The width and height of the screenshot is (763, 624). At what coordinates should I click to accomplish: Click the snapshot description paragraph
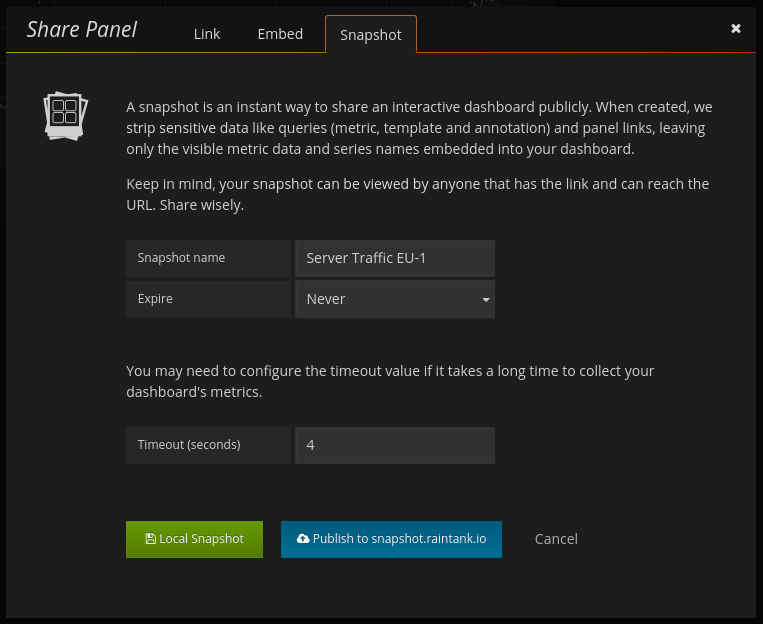(420, 128)
